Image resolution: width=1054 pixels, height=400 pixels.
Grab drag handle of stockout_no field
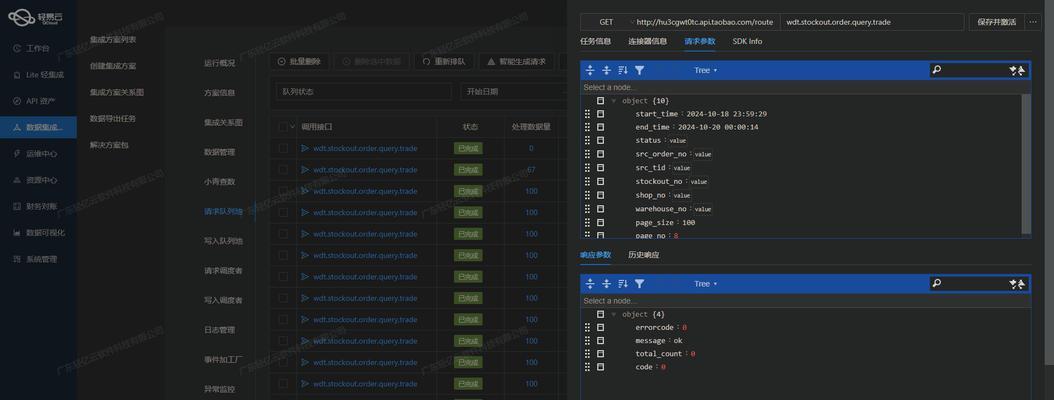coord(587,181)
